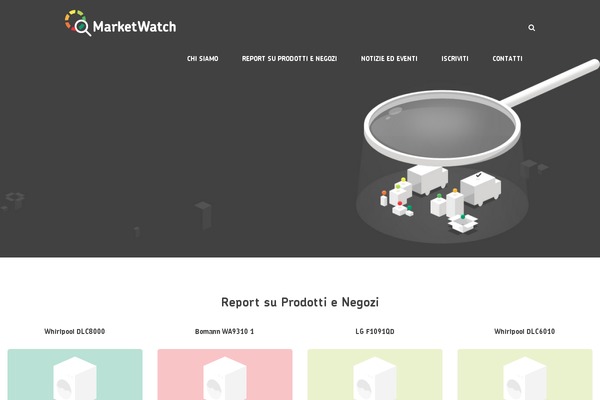Select the LG F1091QD product title
The width and height of the screenshot is (600, 400).
pyautogui.click(x=375, y=331)
